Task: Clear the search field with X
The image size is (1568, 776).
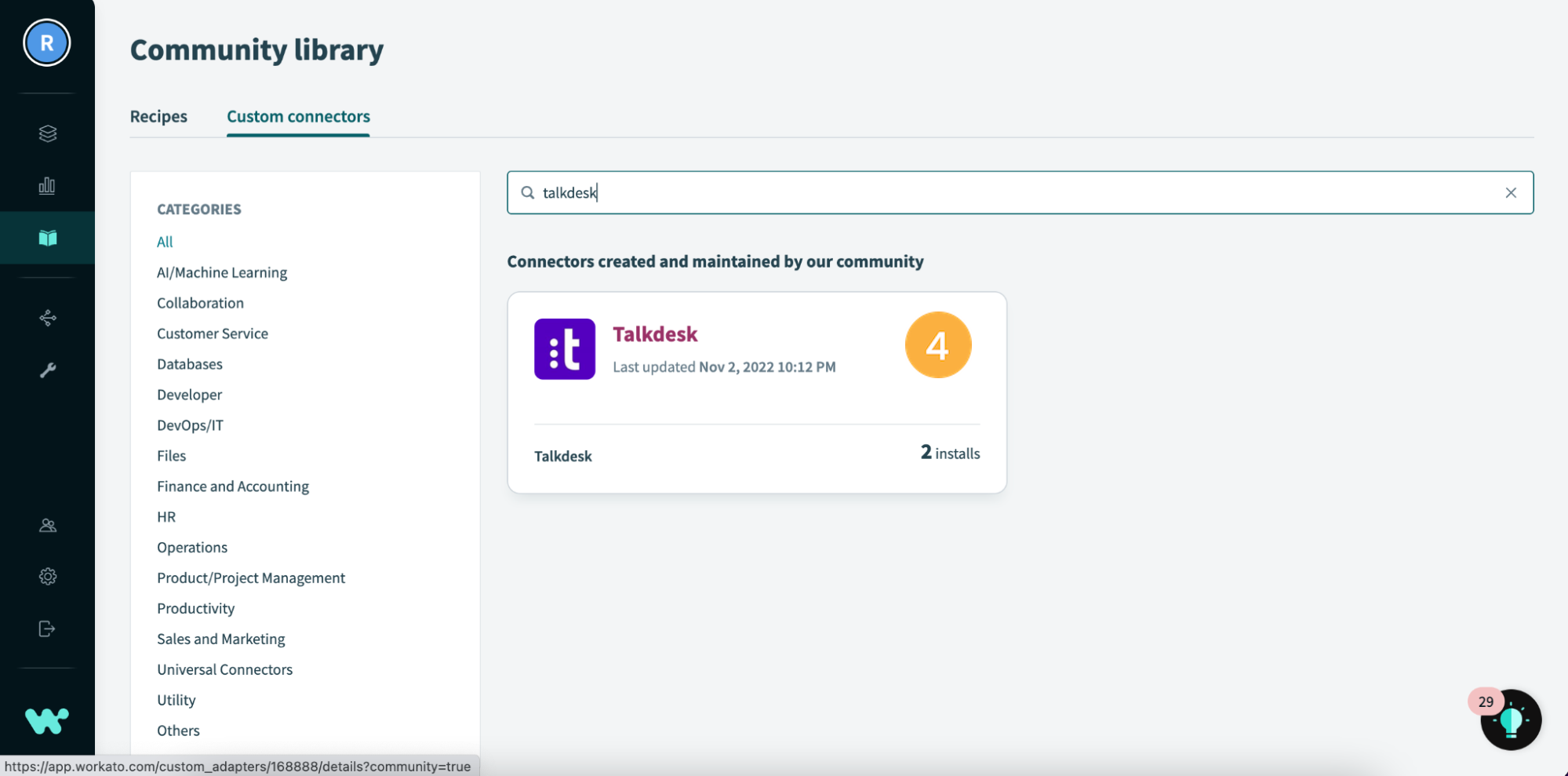Action: [x=1511, y=193]
